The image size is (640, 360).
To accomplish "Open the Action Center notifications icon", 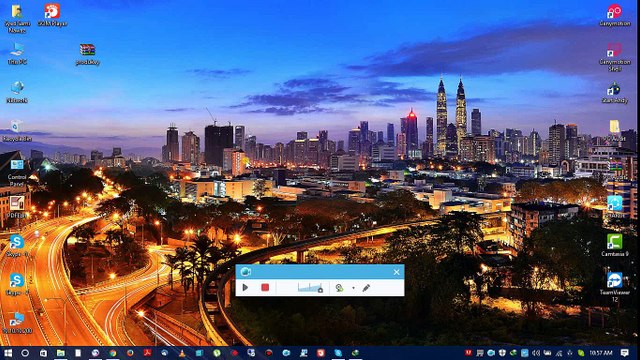I will point(624,353).
